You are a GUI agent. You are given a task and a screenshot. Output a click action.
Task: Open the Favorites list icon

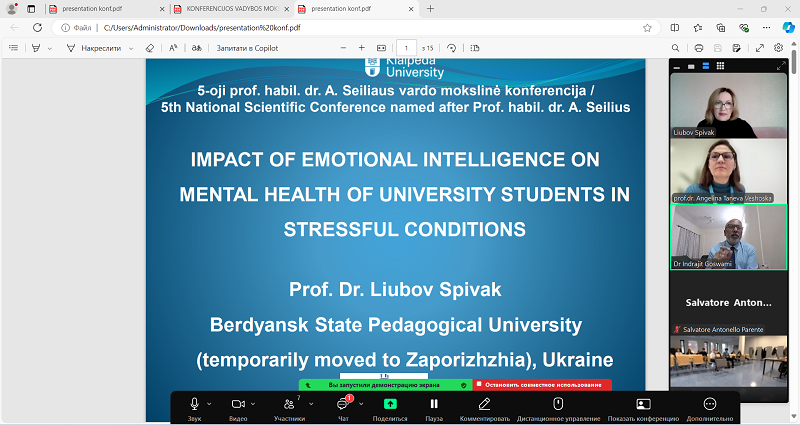click(x=697, y=28)
